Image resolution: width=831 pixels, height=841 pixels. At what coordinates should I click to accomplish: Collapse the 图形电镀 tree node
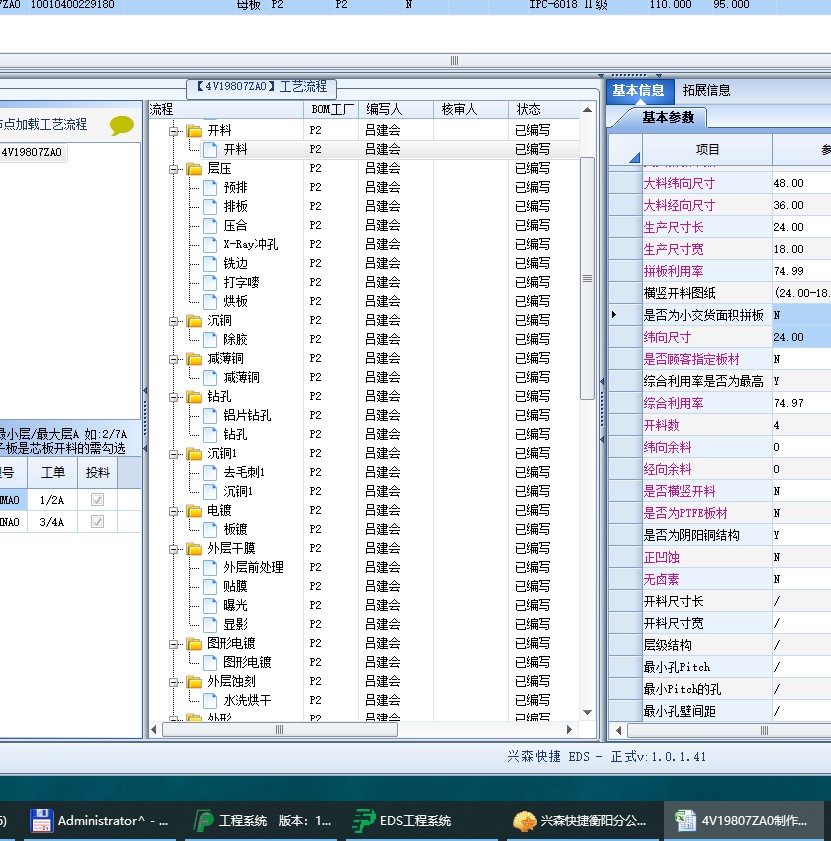(x=173, y=644)
